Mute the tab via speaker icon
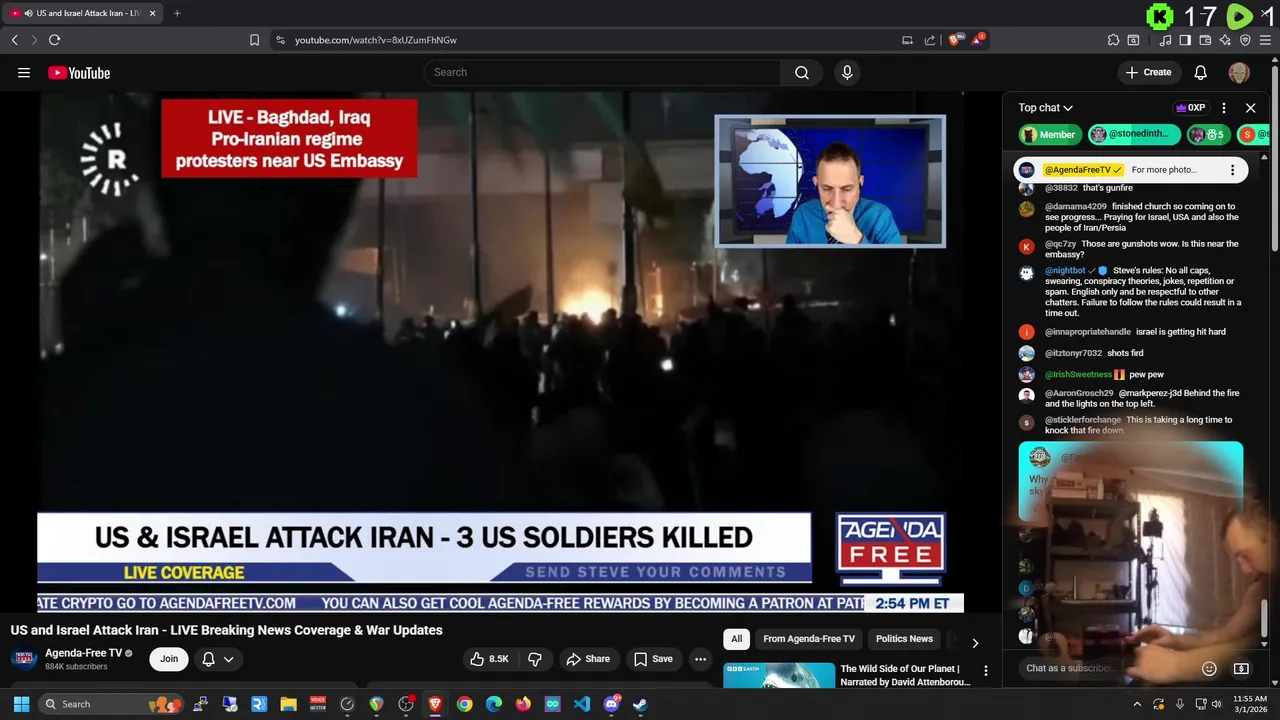This screenshot has height=720, width=1280. tap(27, 13)
